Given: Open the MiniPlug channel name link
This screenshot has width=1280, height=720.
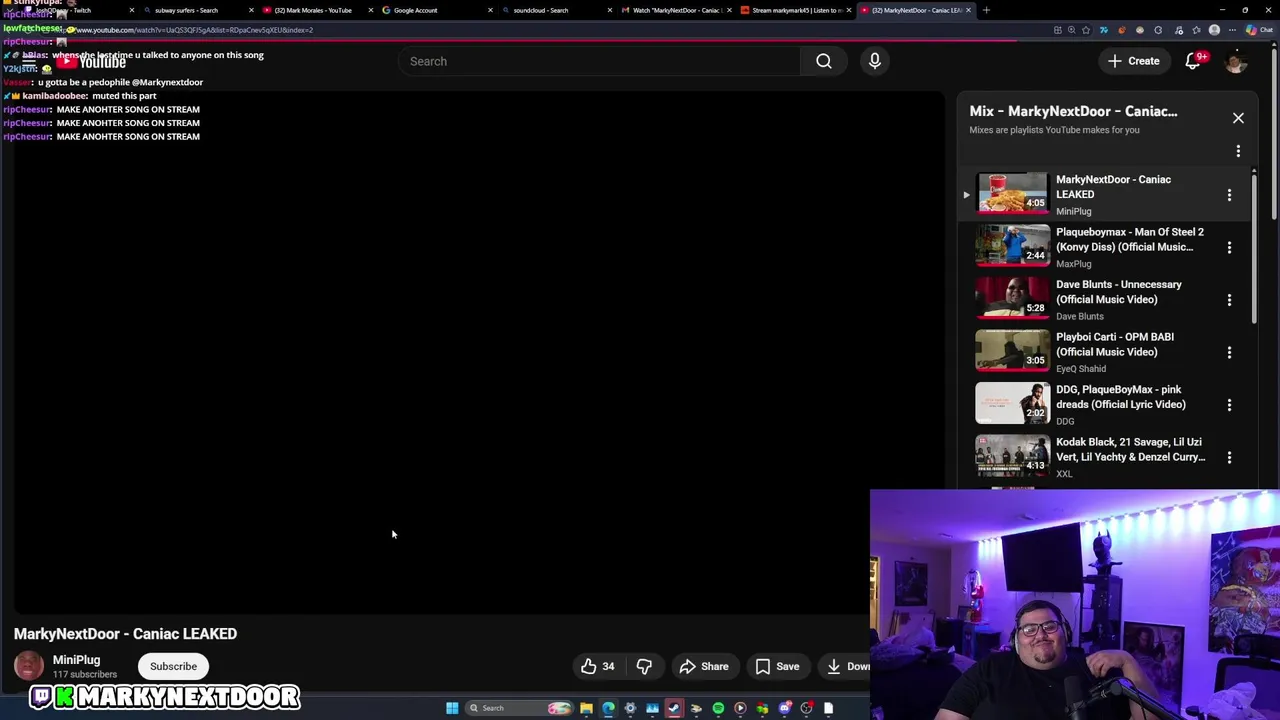Looking at the screenshot, I should 76,660.
